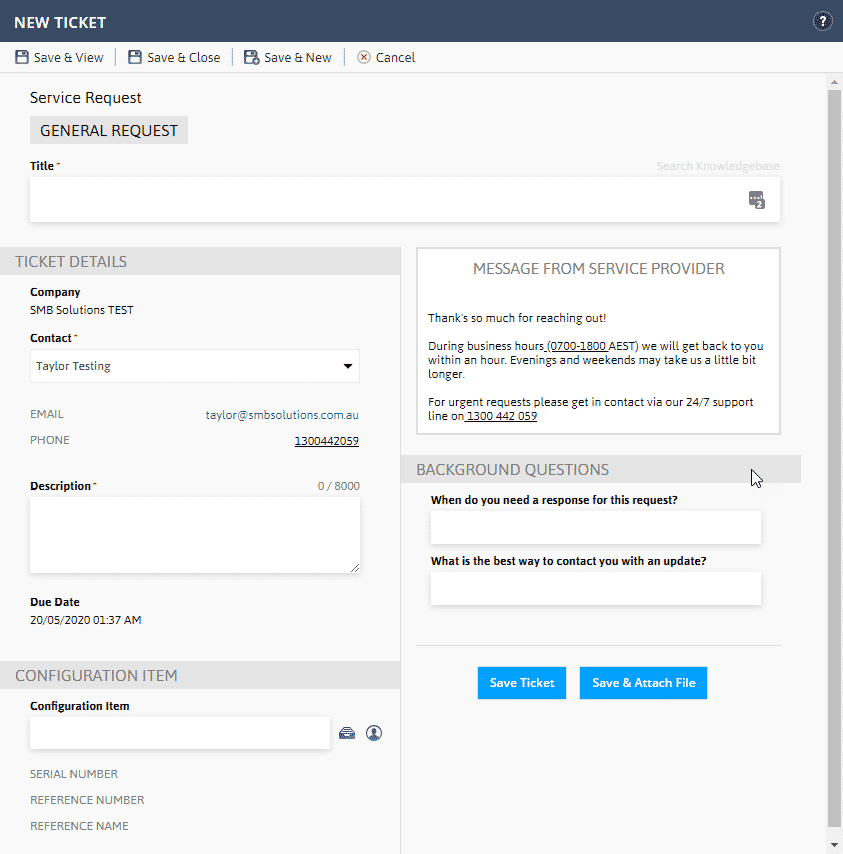This screenshot has width=843, height=854.
Task: Click the contact person icon beside Configuration Item
Action: tap(374, 733)
